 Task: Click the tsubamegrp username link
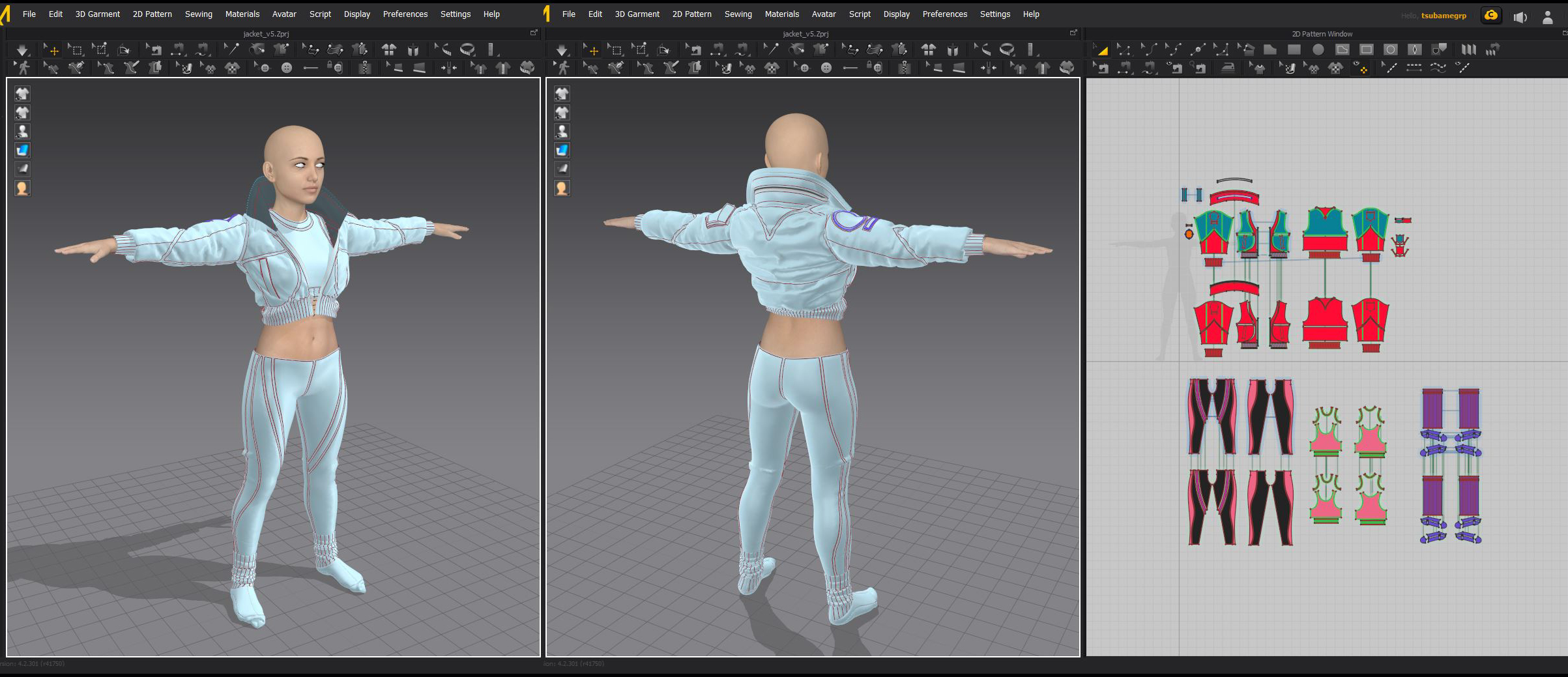[1444, 15]
